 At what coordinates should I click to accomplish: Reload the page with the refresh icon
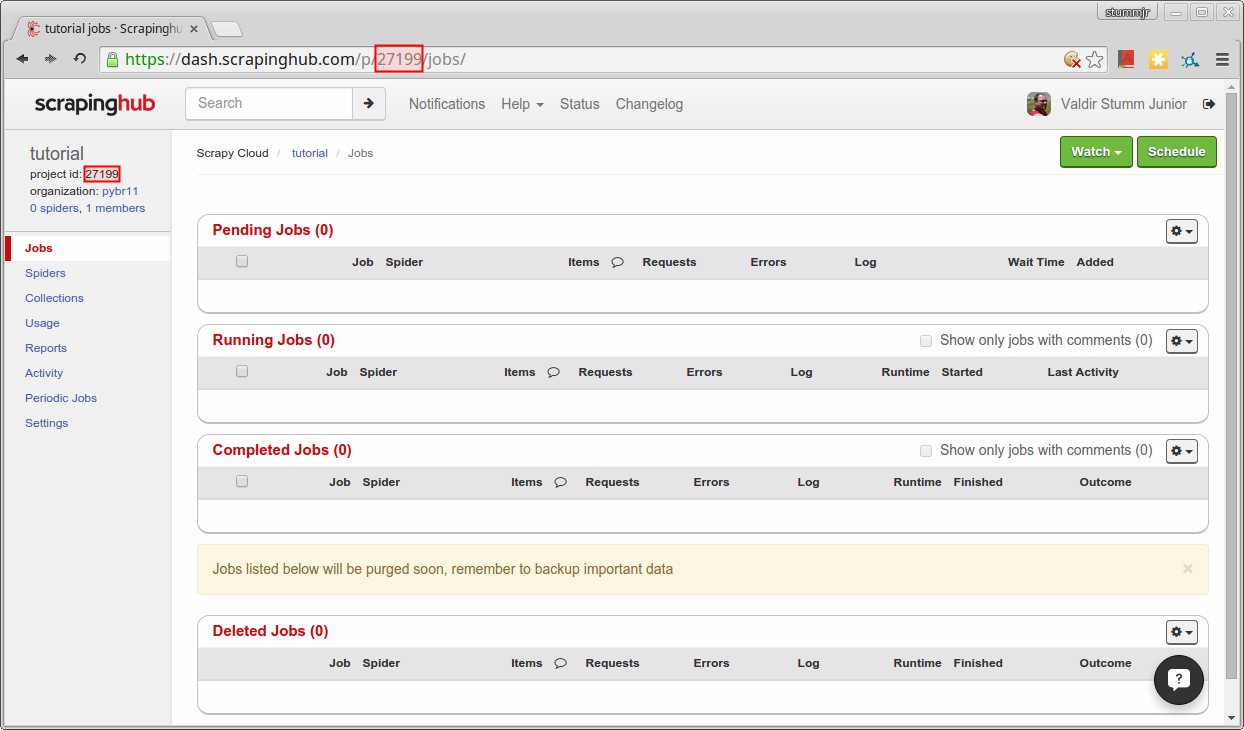tap(80, 59)
